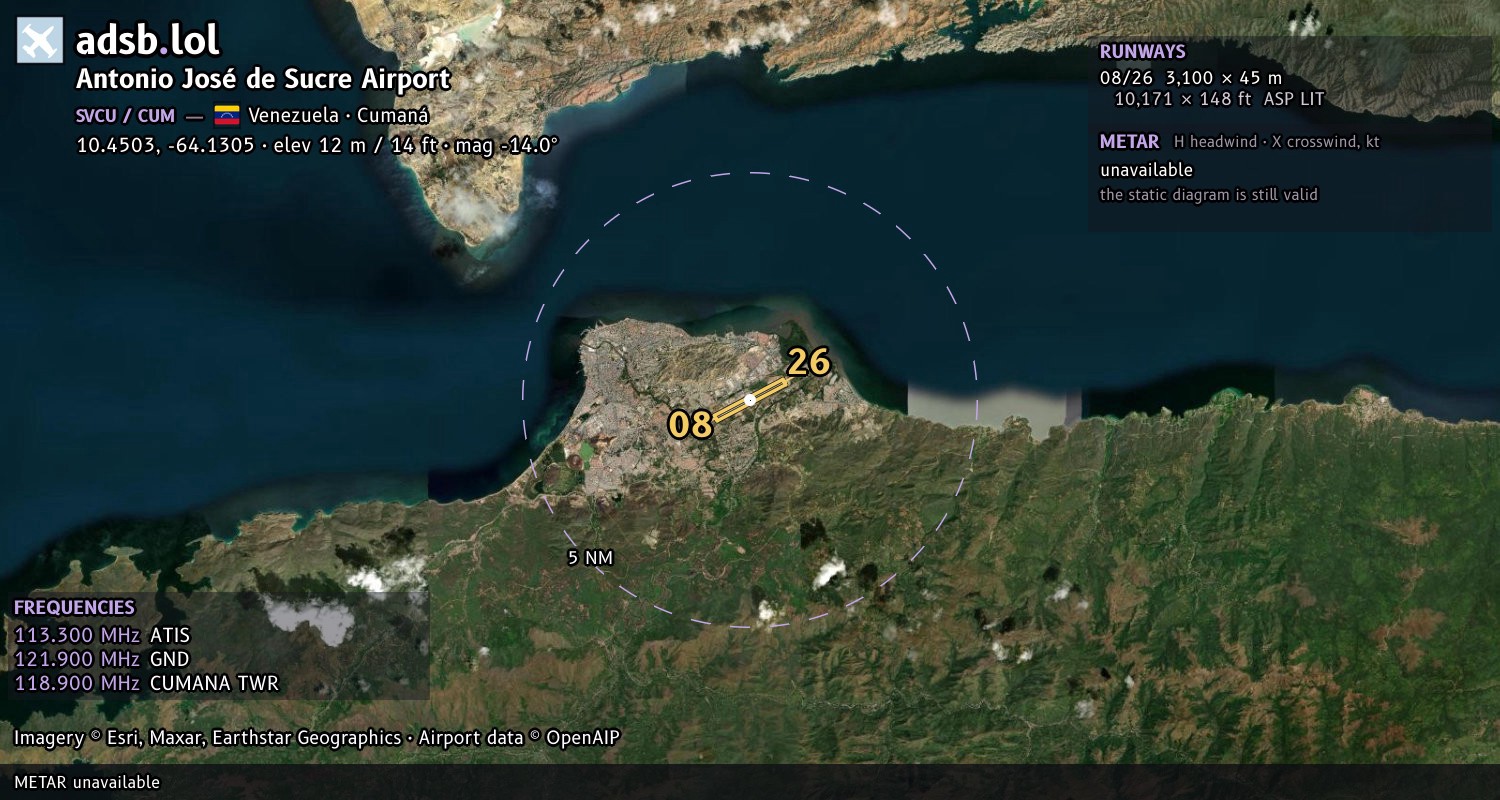Click the adsb.lol airplane logo icon
The width and height of the screenshot is (1500, 800).
click(40, 40)
